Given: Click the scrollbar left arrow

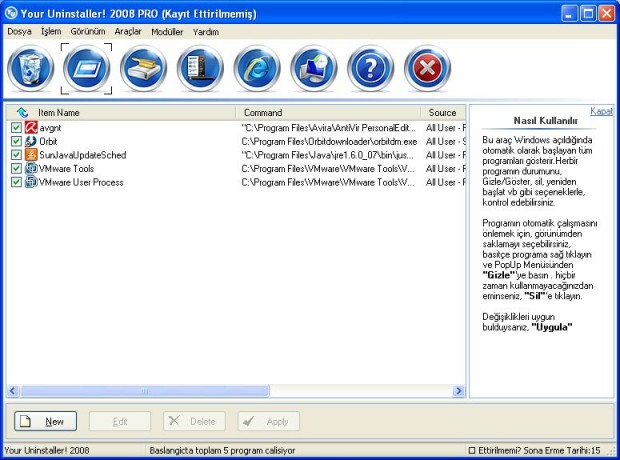Looking at the screenshot, I should 12,391.
